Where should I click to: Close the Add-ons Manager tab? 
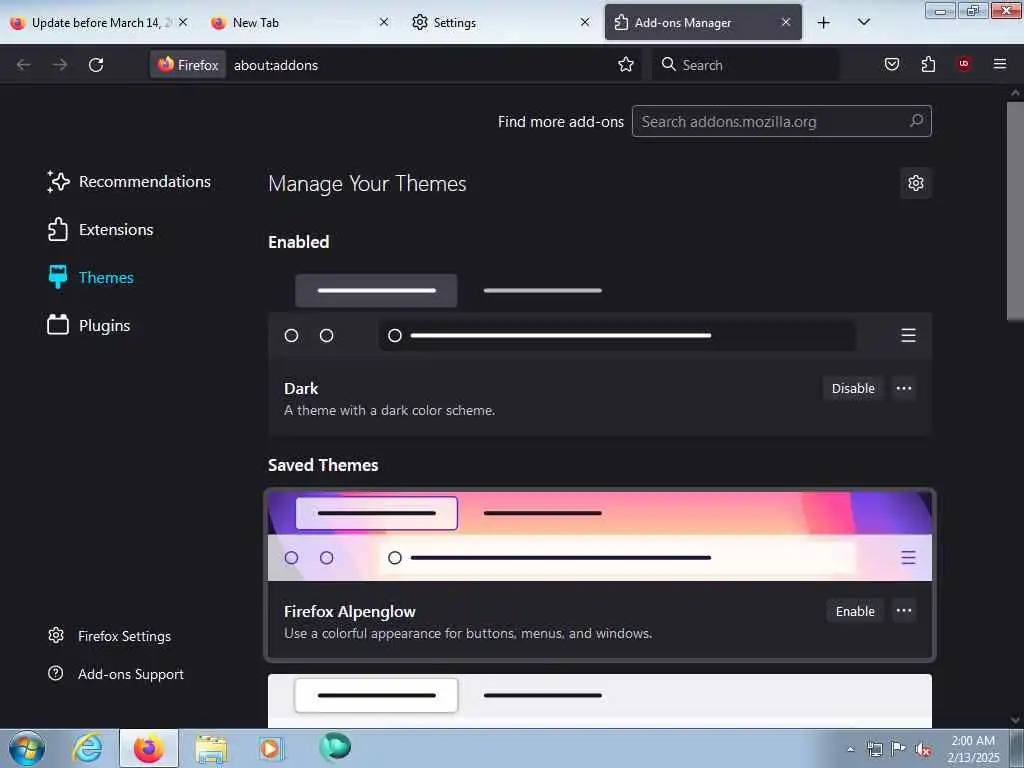point(786,22)
